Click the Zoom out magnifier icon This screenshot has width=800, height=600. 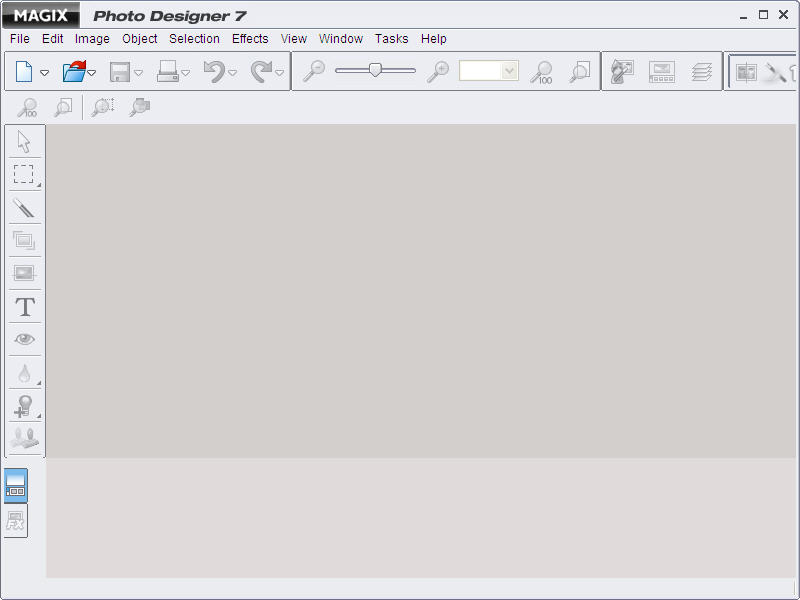pos(314,71)
